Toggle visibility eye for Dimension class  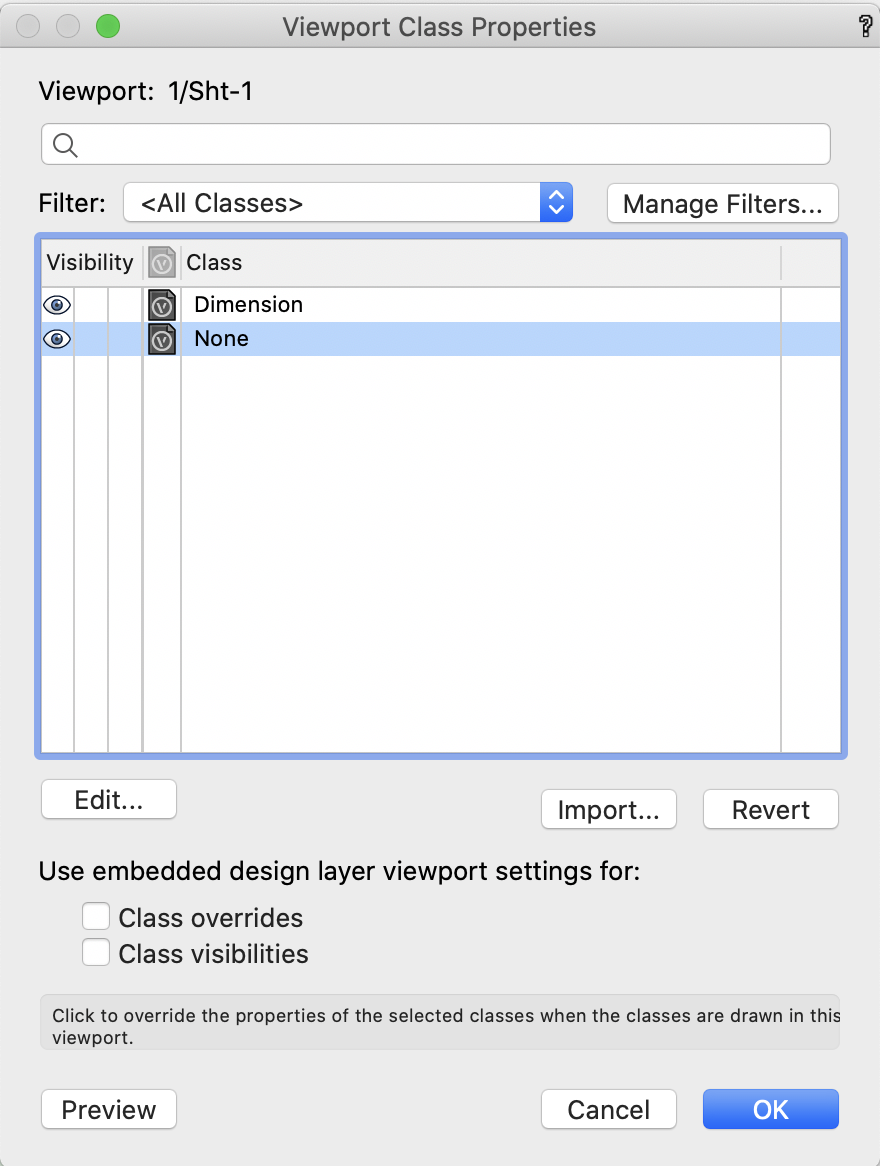[57, 304]
